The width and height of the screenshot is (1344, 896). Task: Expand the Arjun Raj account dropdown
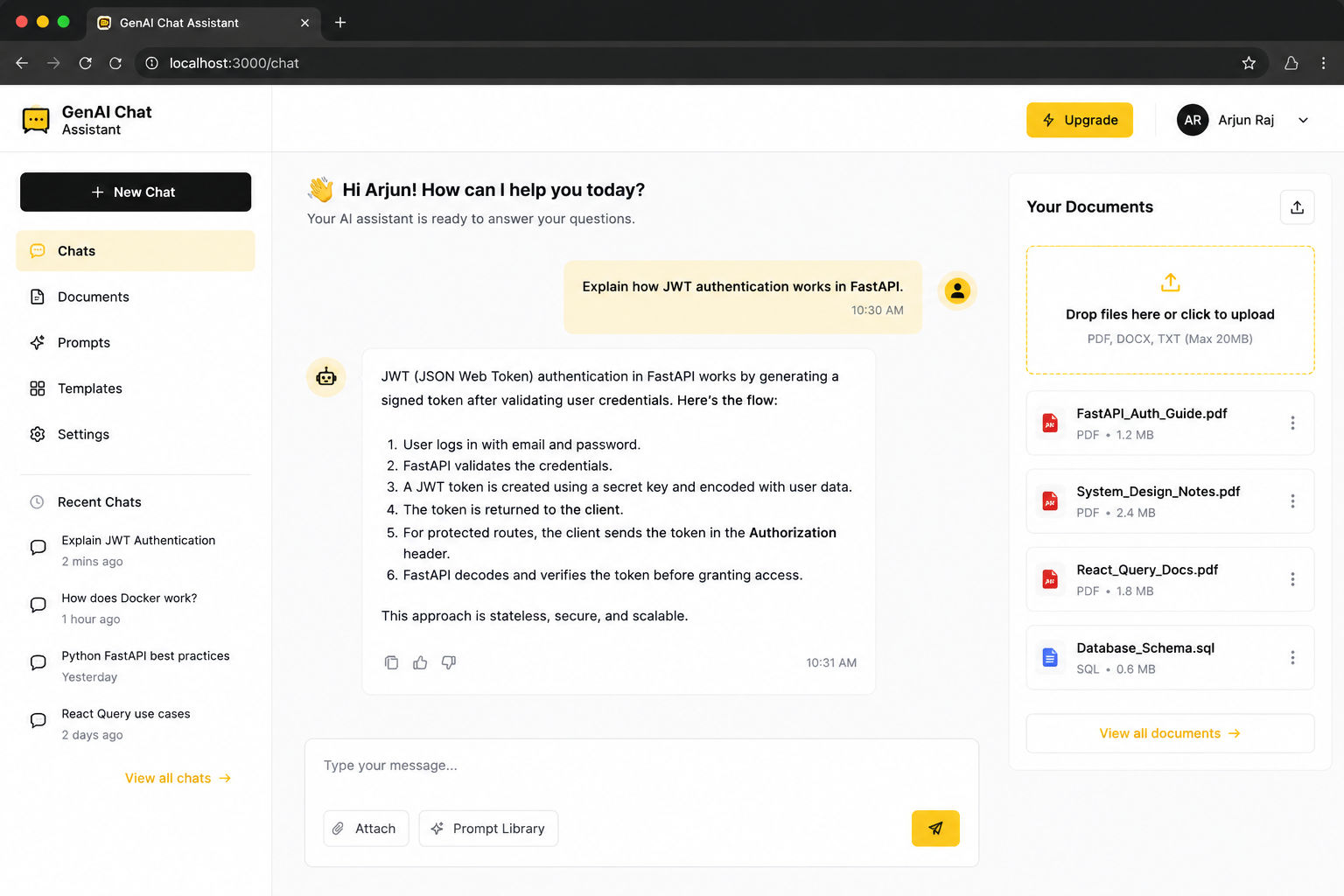pyautogui.click(x=1303, y=120)
